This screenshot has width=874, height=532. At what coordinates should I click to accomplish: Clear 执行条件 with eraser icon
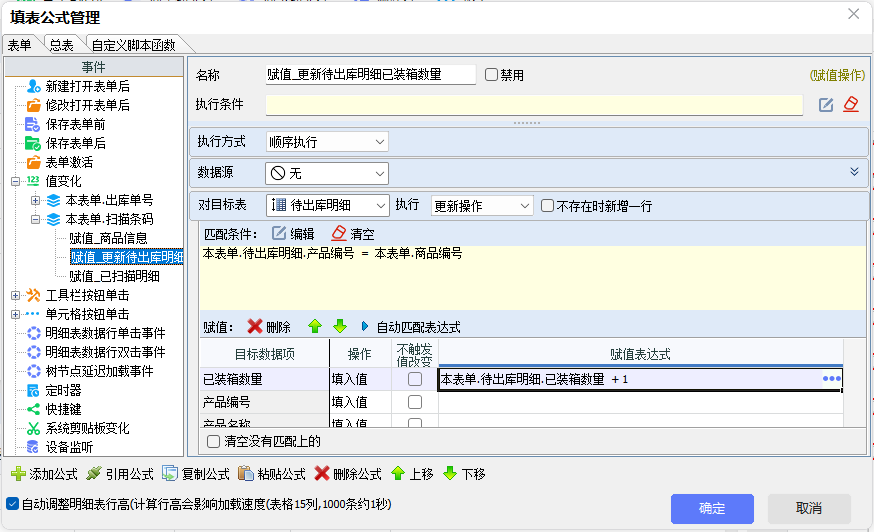click(x=851, y=104)
